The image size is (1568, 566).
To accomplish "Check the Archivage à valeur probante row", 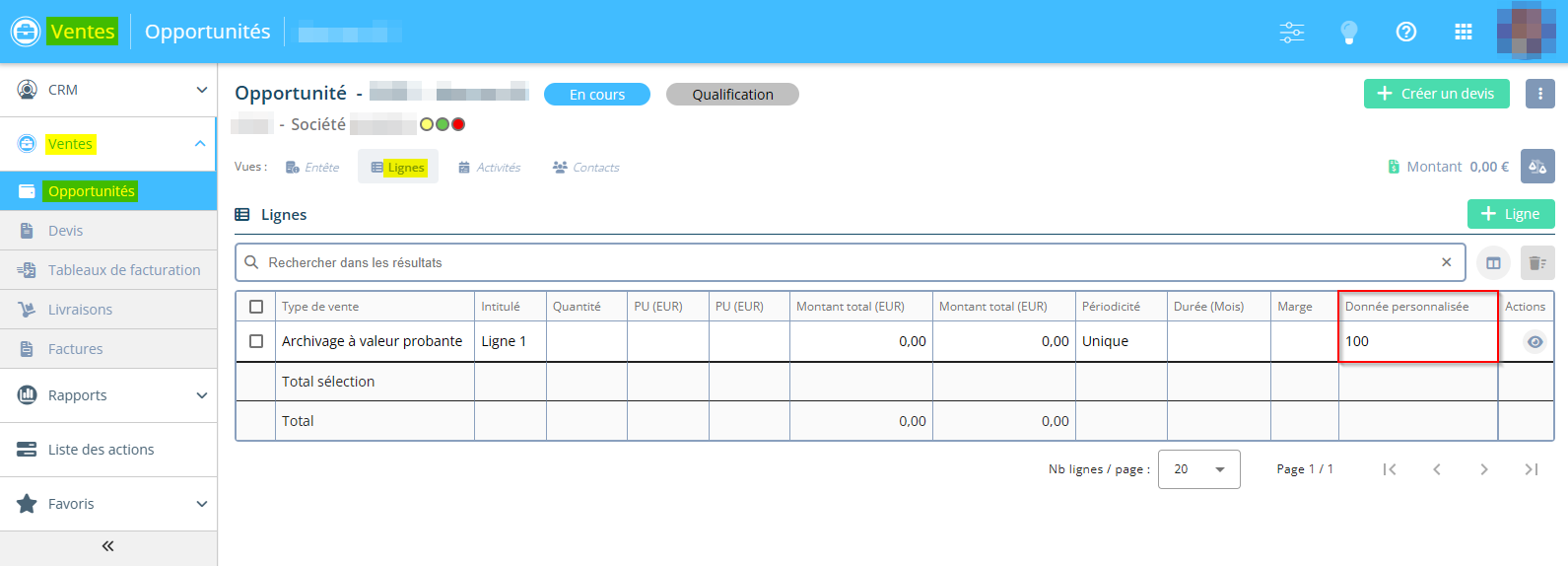I will tap(256, 341).
